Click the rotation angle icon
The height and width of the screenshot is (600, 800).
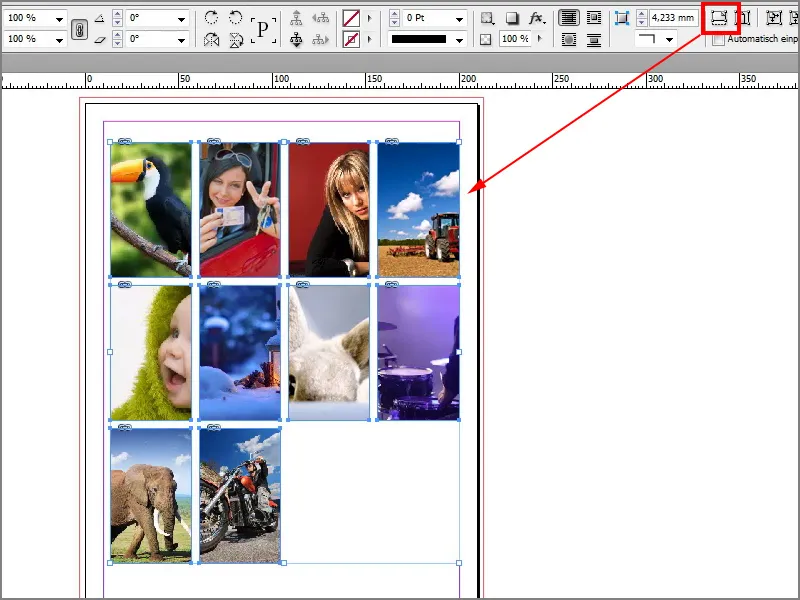point(100,18)
